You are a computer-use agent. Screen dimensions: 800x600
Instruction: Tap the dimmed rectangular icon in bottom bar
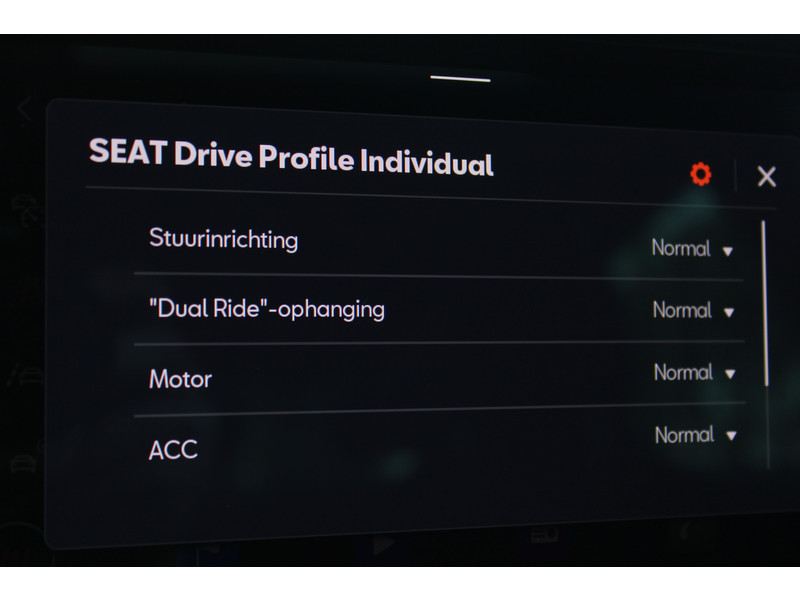point(544,535)
